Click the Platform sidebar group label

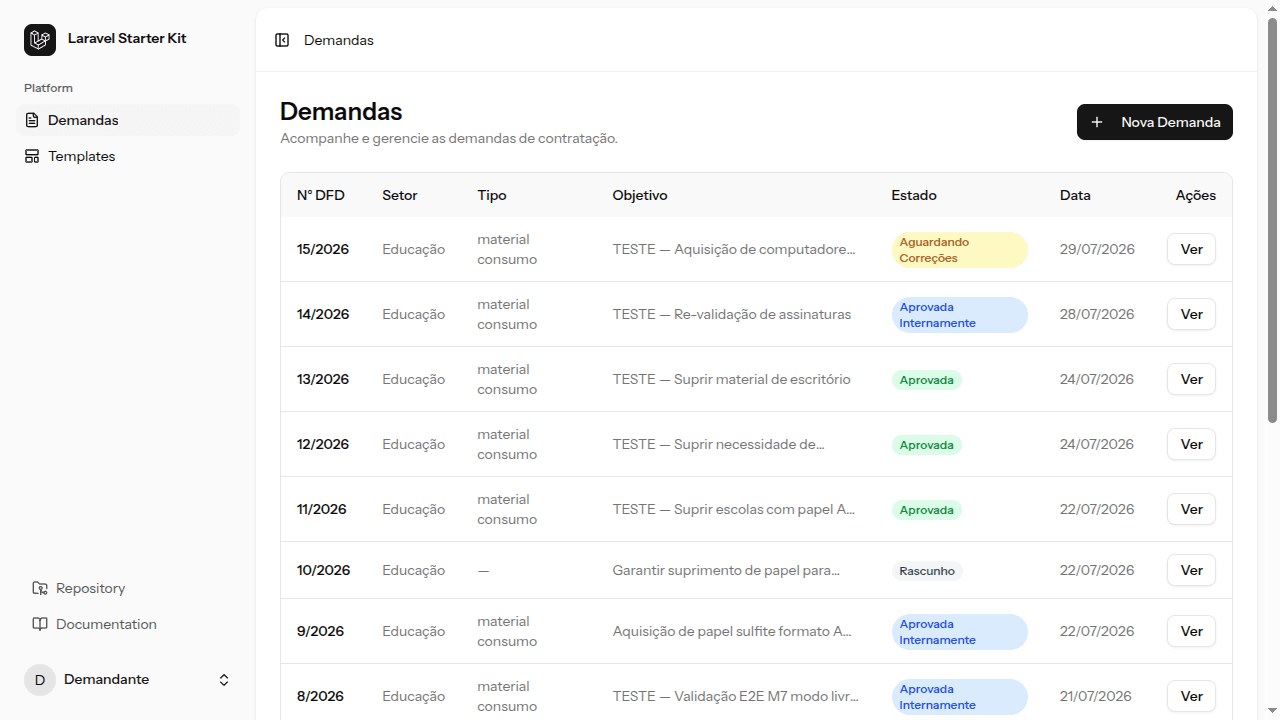48,88
